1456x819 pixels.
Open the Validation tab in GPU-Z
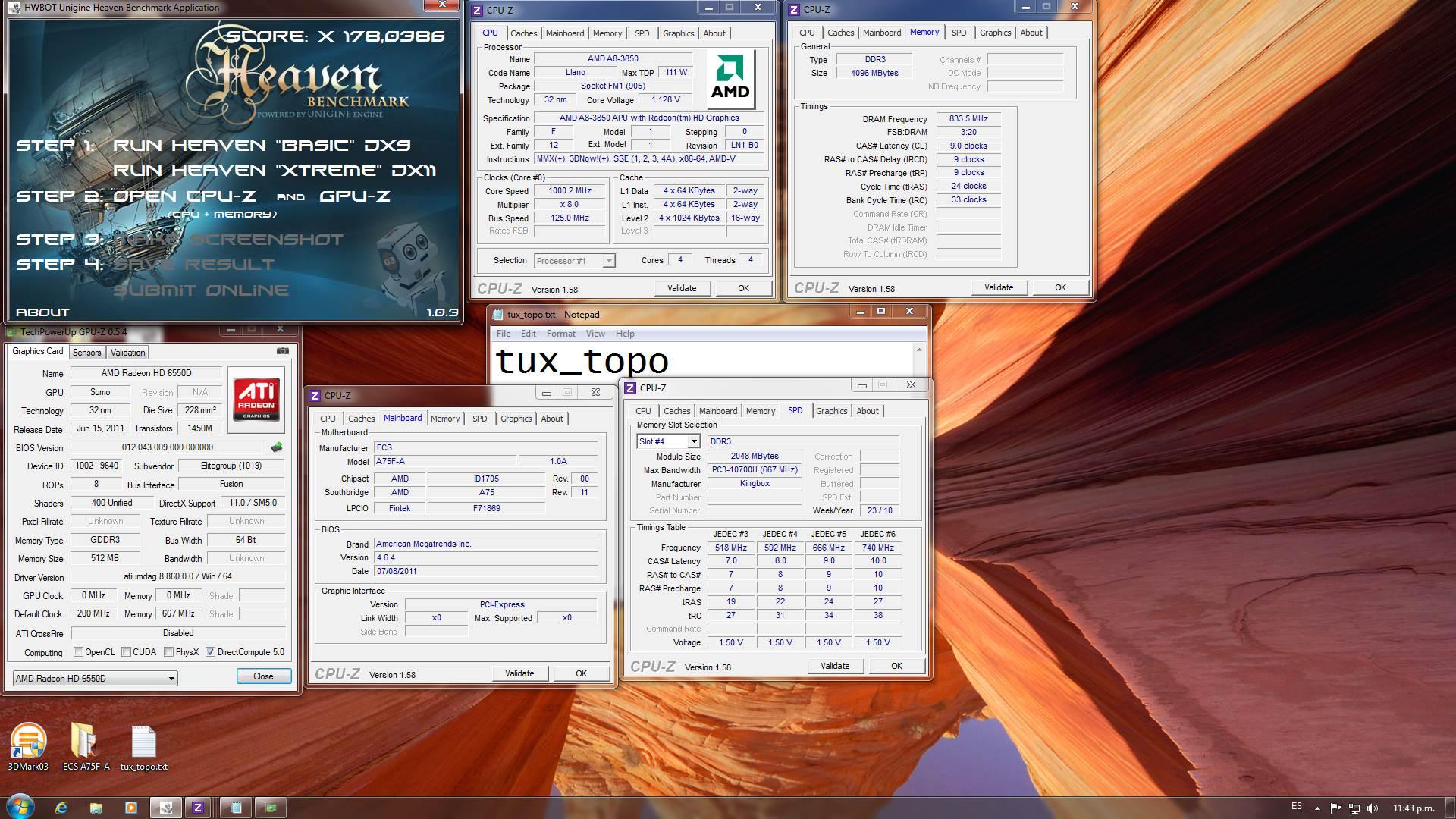pyautogui.click(x=127, y=353)
